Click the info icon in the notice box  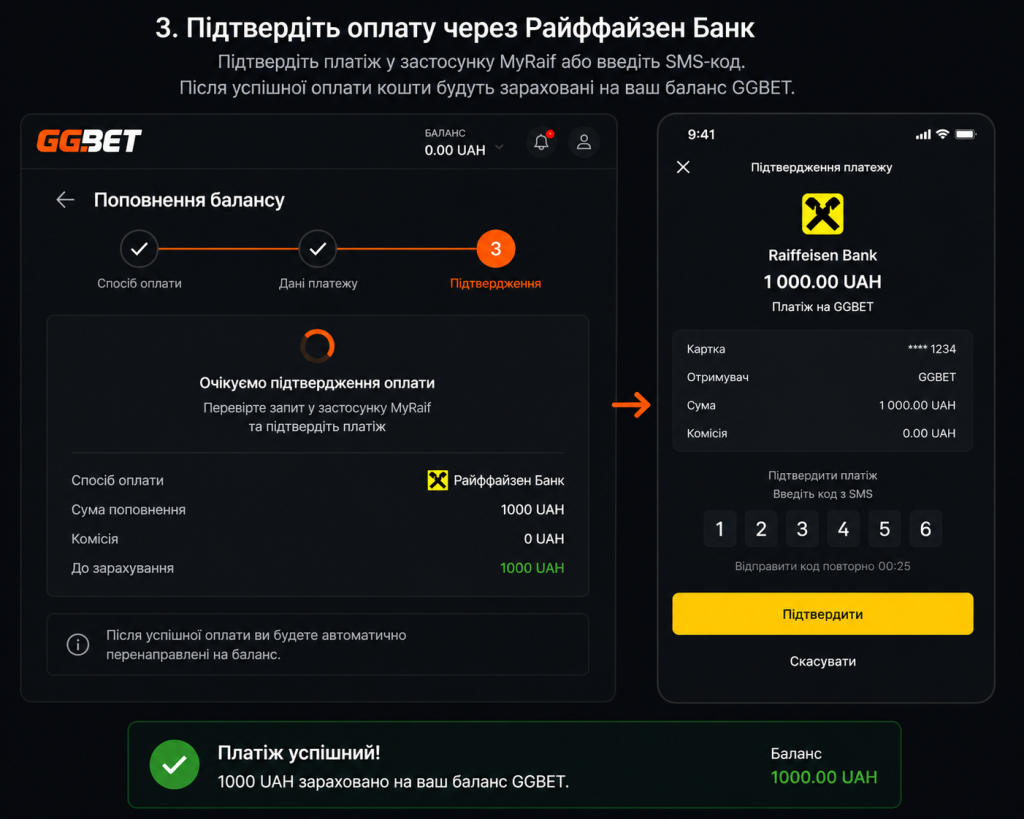(78, 645)
